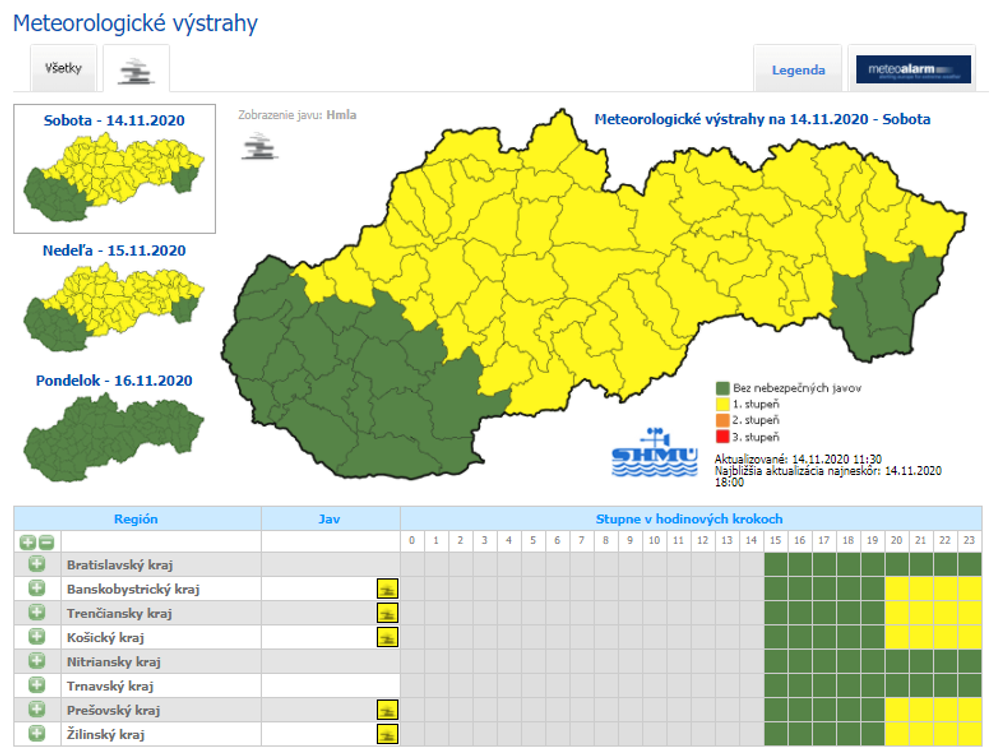Click fog icon in Košický kraj row

click(x=387, y=637)
